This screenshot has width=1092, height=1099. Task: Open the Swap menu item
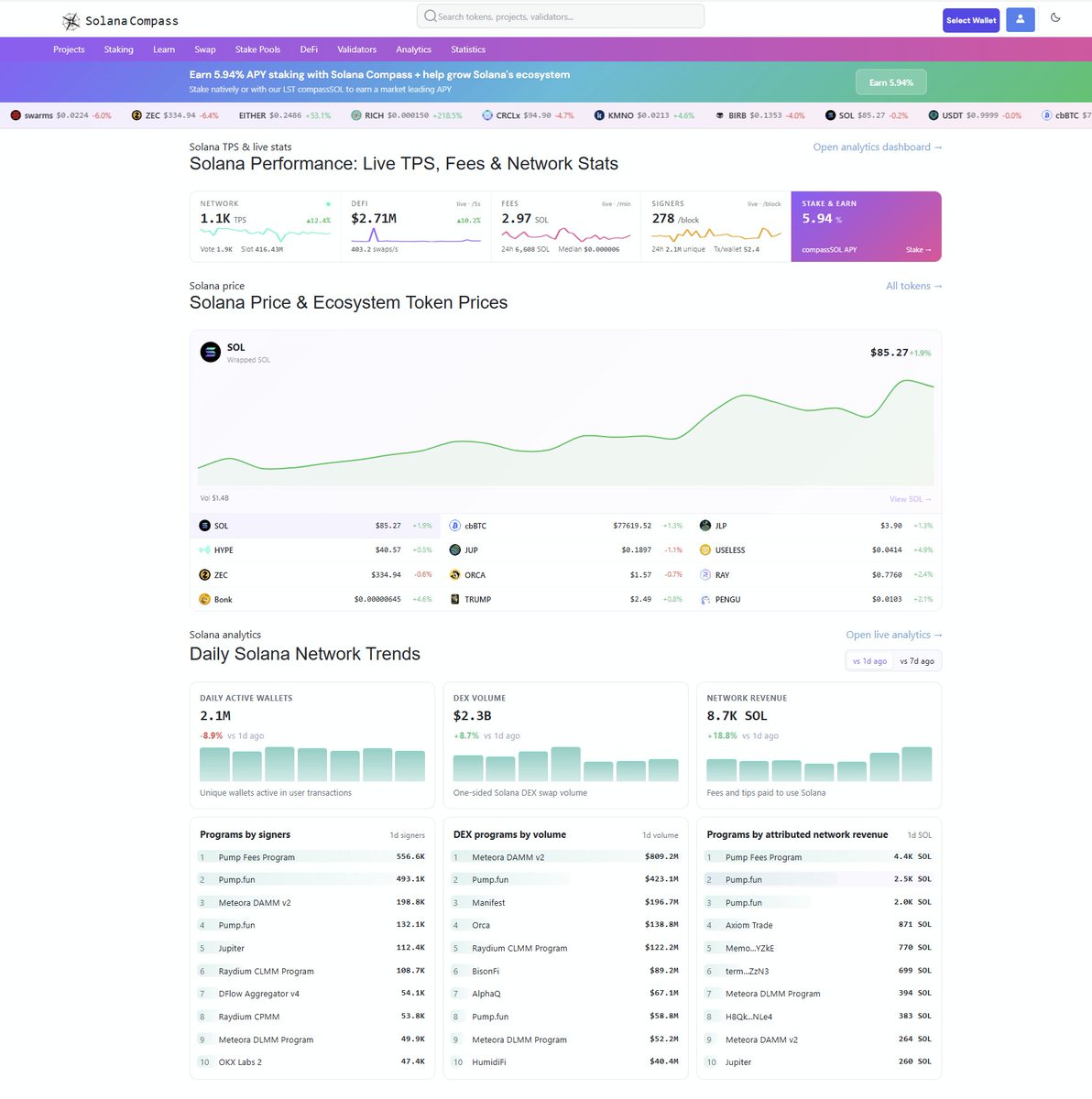pyautogui.click(x=205, y=49)
